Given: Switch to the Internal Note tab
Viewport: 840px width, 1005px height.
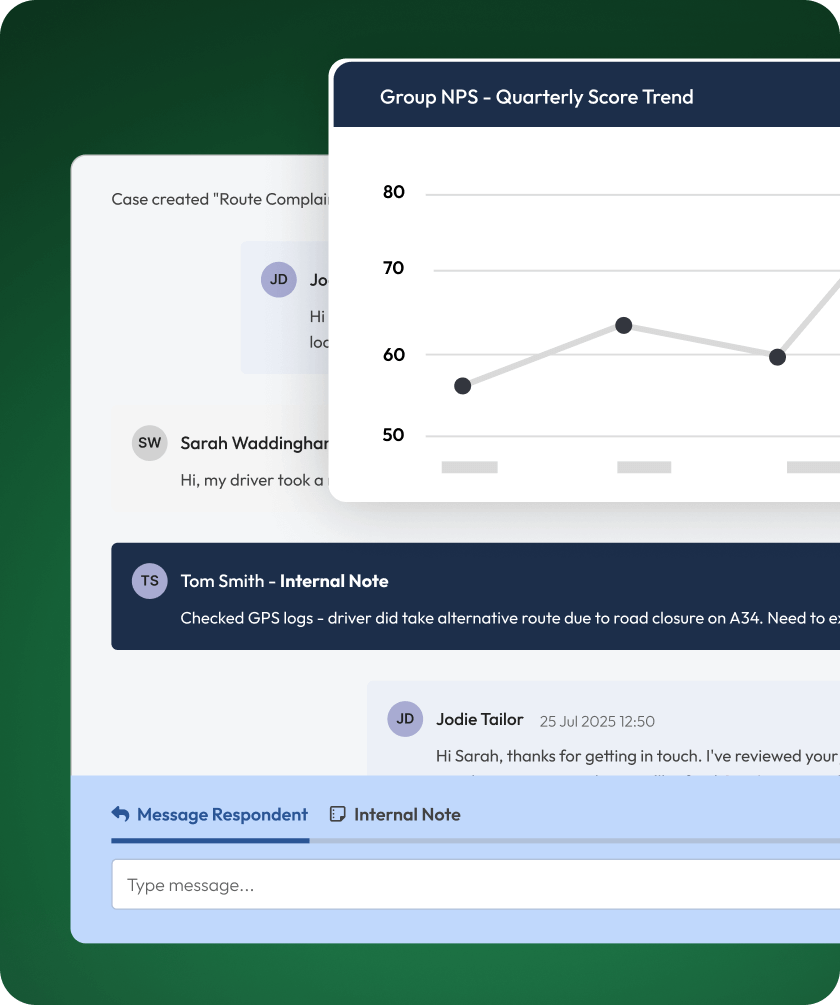Looking at the screenshot, I should click(407, 814).
